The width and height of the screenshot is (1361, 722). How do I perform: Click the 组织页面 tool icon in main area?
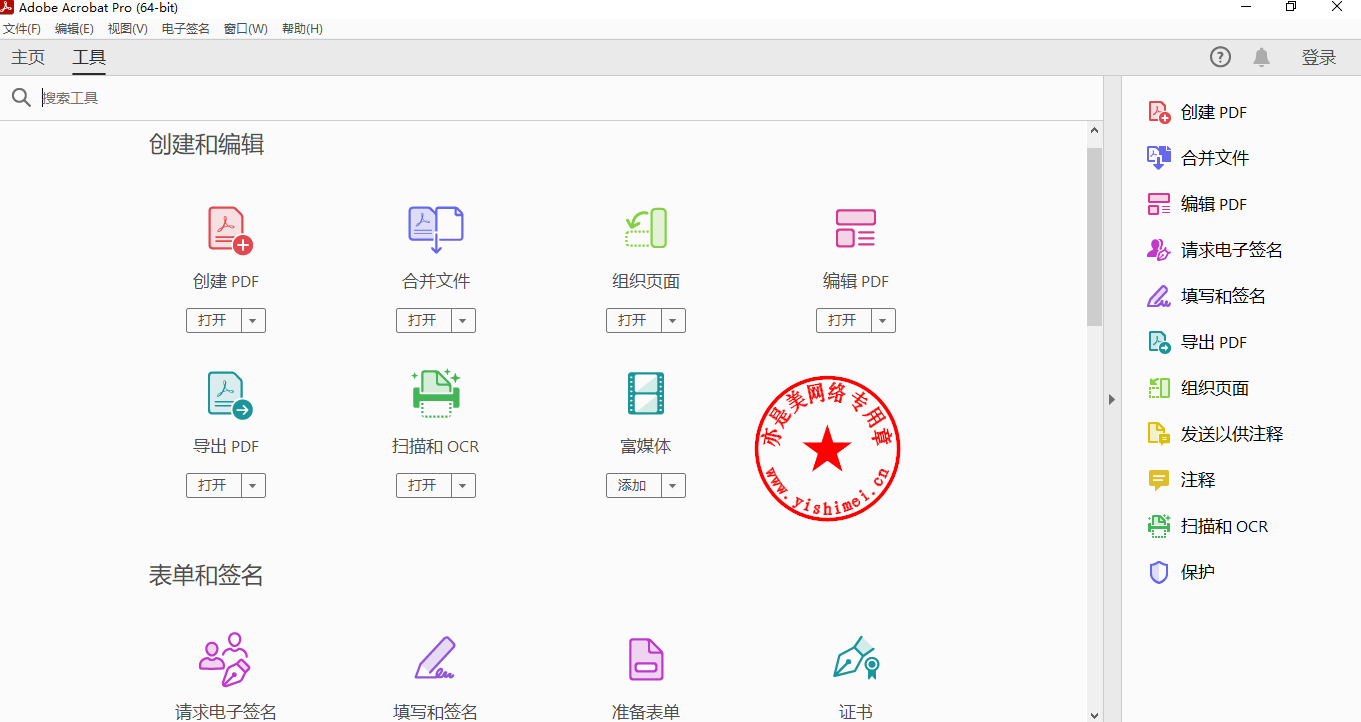645,228
